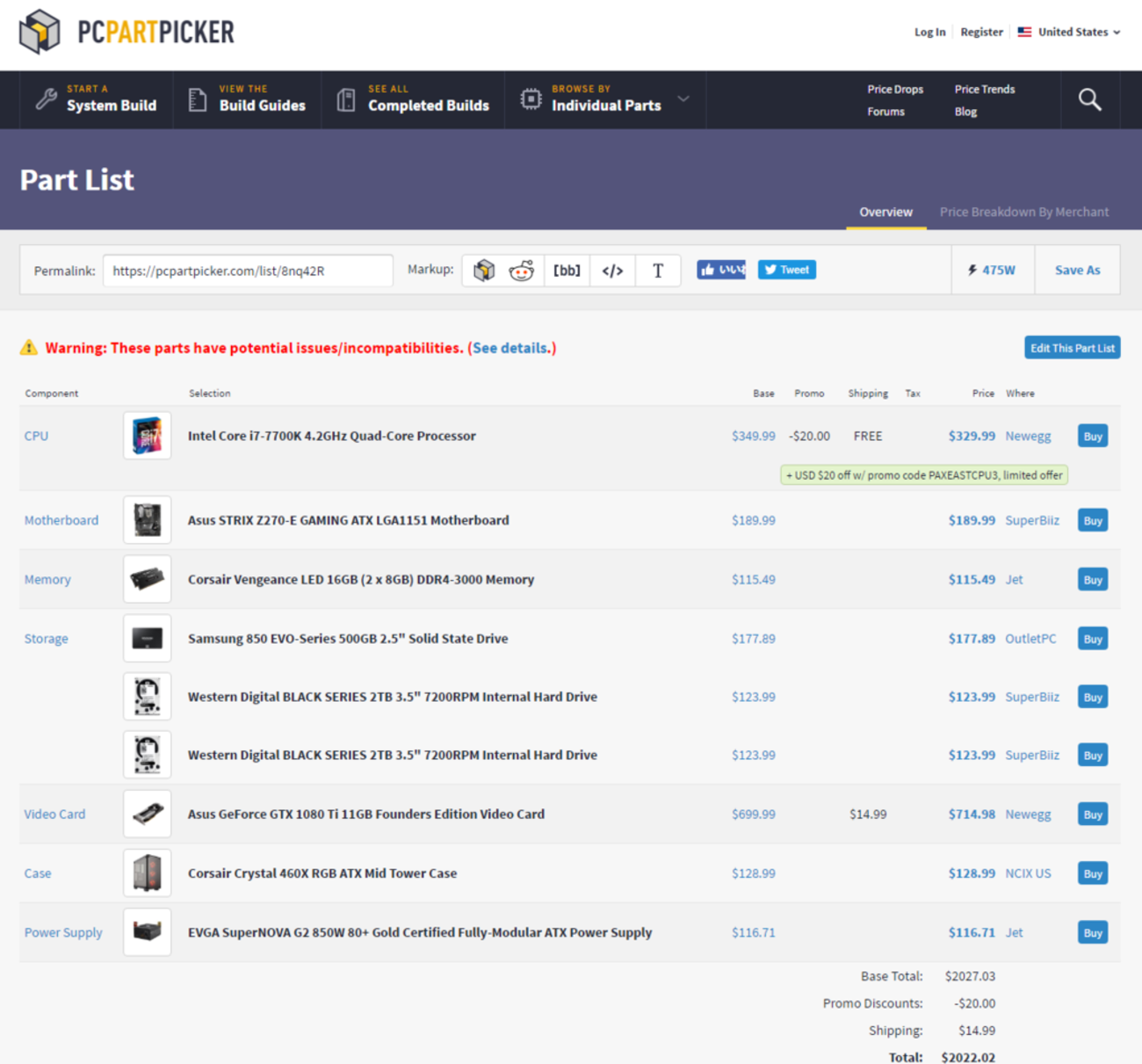
Task: Open the EVGA SuperNOVA power supply thumbnail
Action: 147,932
